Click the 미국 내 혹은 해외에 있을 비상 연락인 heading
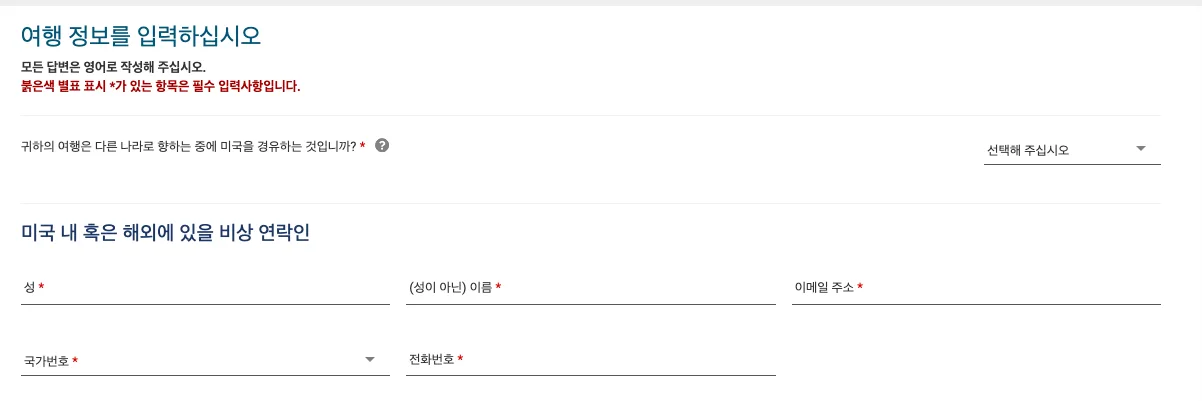Screen dimensions: 1202x401 [166, 233]
